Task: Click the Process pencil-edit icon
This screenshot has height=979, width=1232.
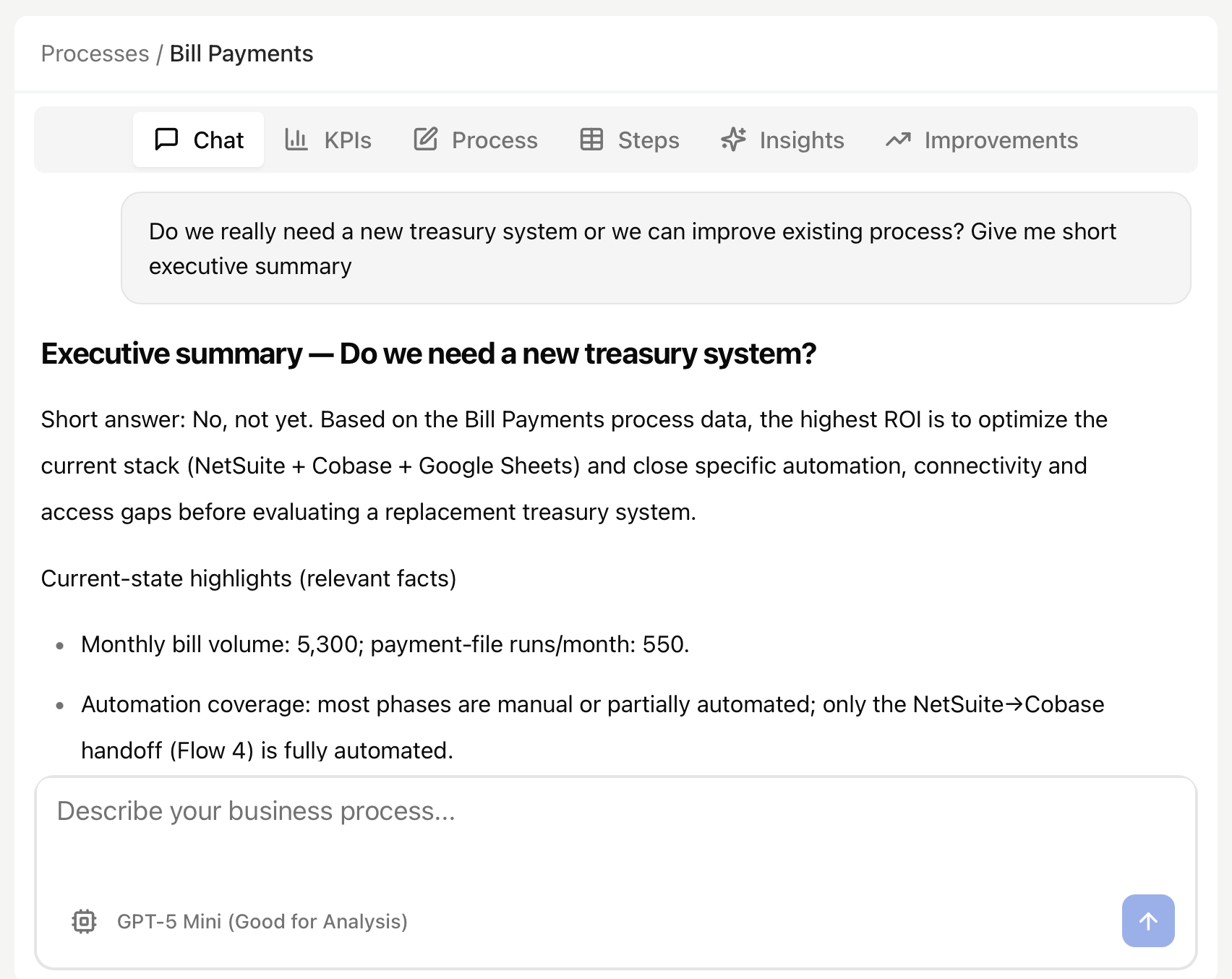Action: 426,139
